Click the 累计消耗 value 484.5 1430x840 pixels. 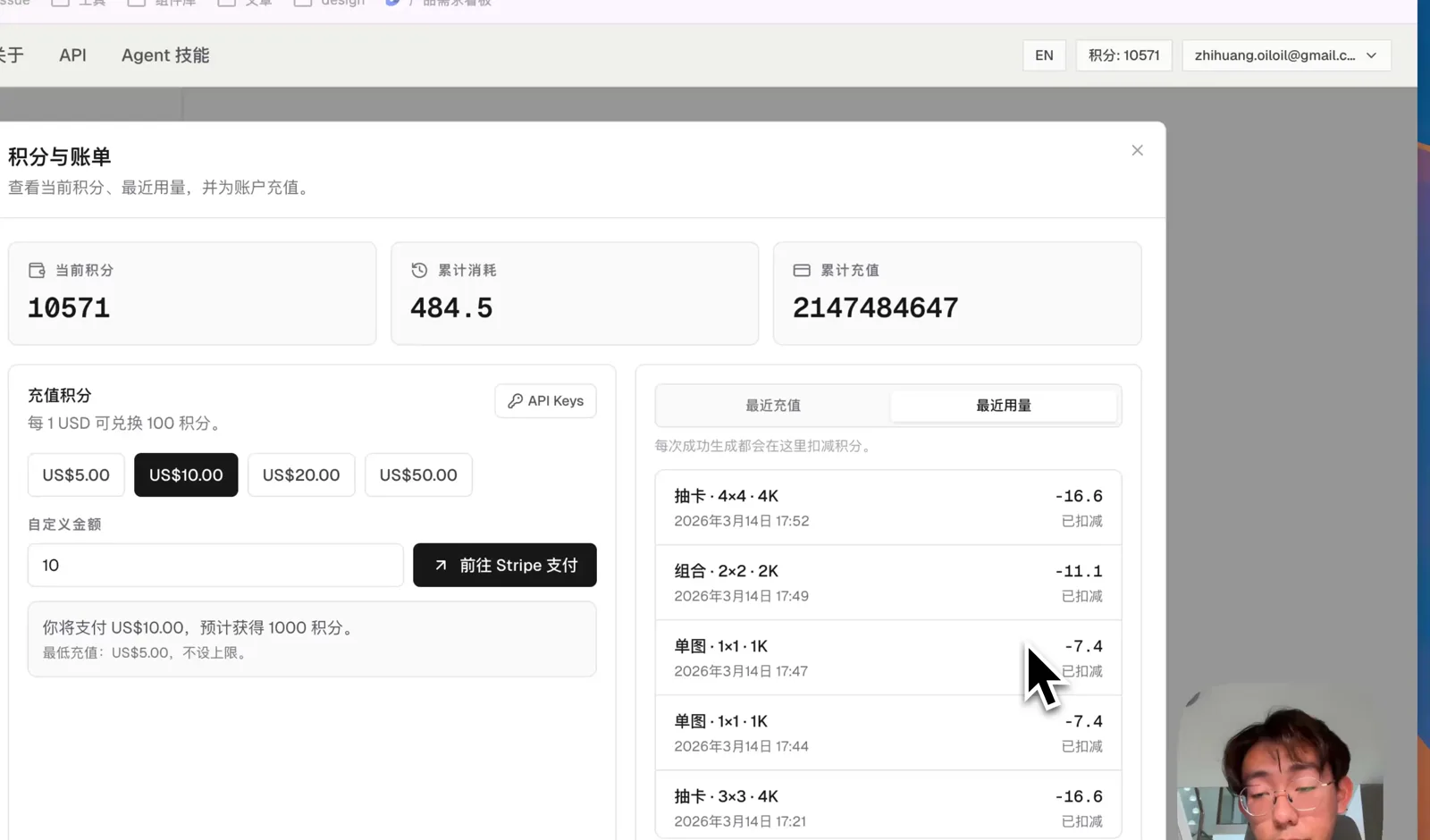[451, 308]
